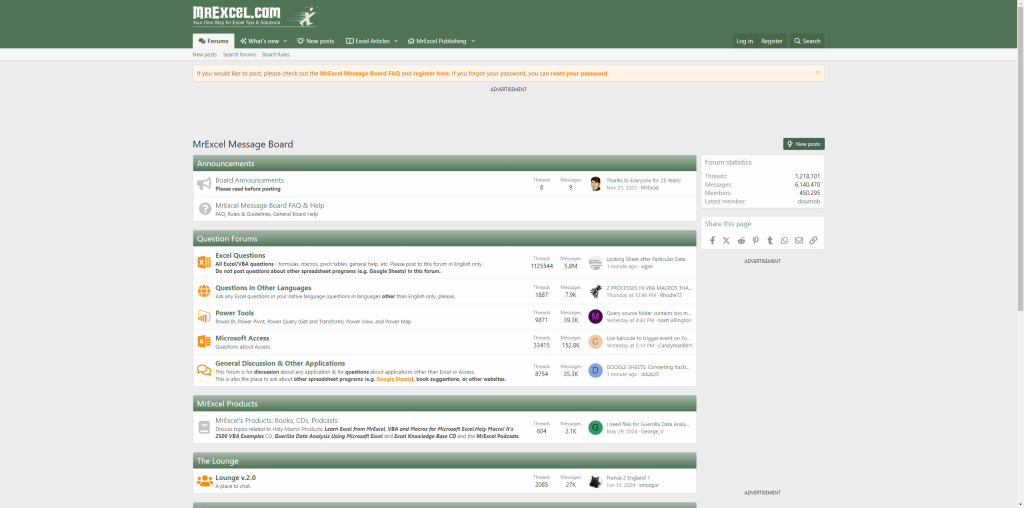The height and width of the screenshot is (508, 1024).
Task: Open 'Query source folder contains too m...' thread
Action: point(648,313)
